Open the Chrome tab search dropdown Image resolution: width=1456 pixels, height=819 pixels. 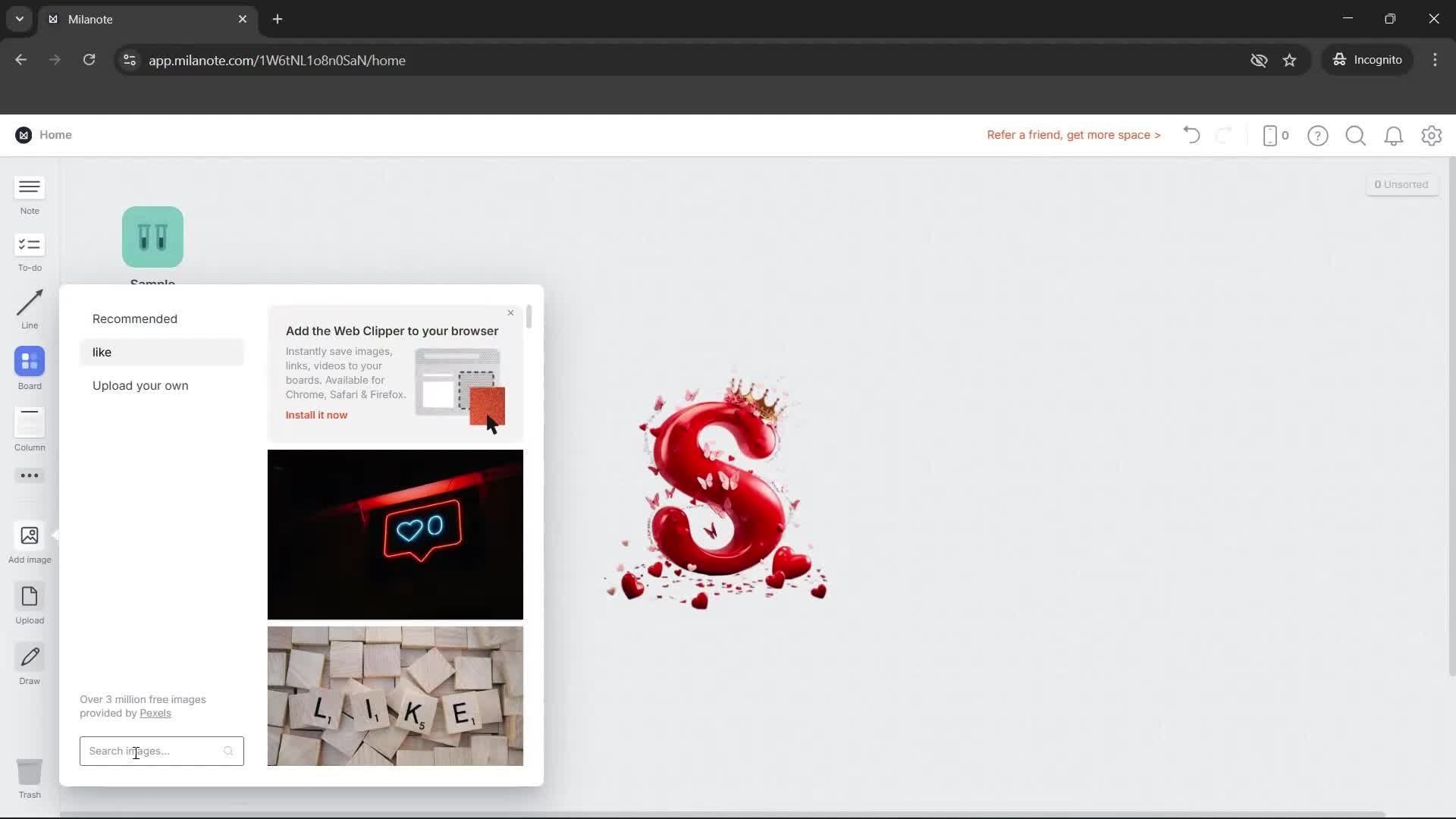coord(20,19)
